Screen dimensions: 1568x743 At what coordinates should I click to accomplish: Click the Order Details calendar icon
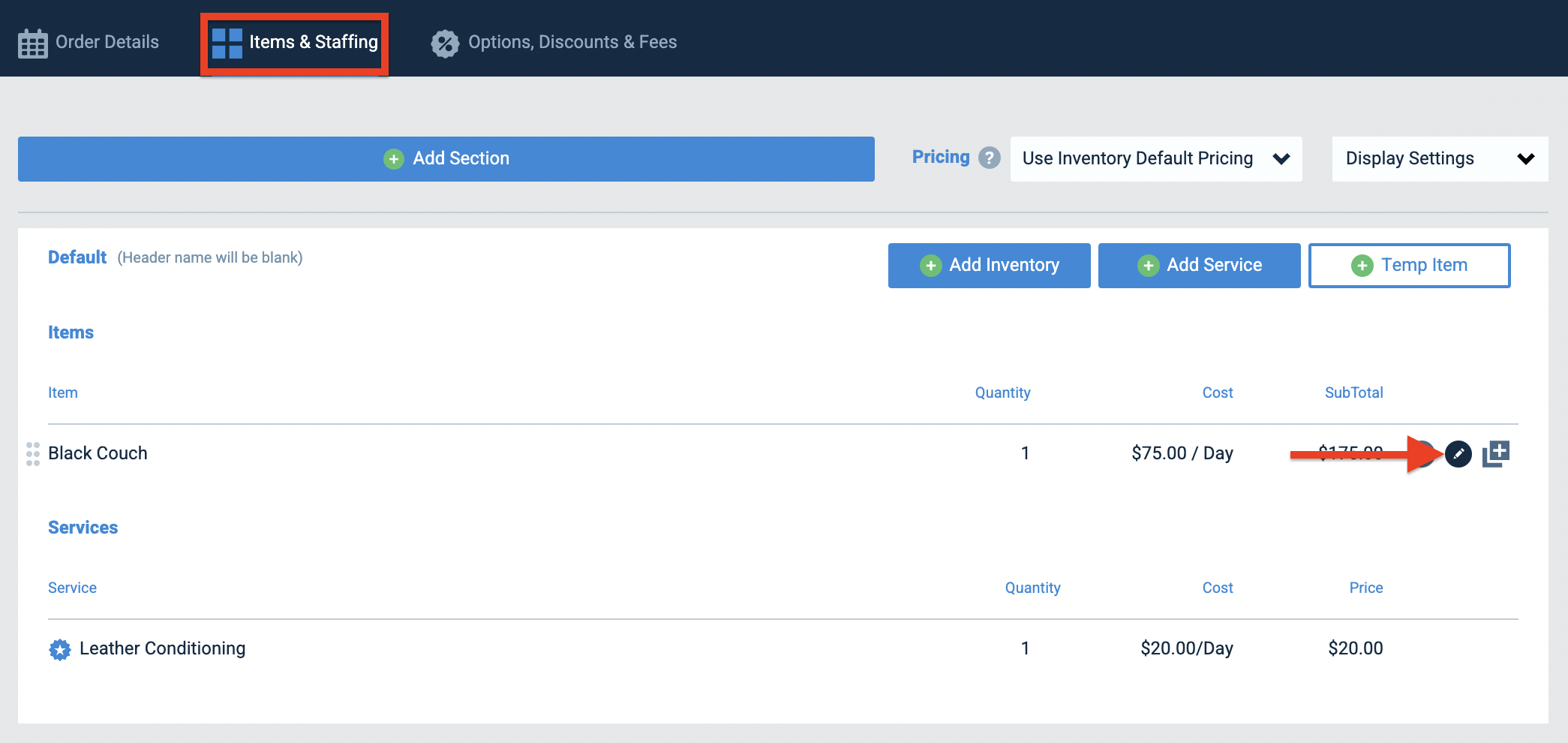(x=33, y=44)
